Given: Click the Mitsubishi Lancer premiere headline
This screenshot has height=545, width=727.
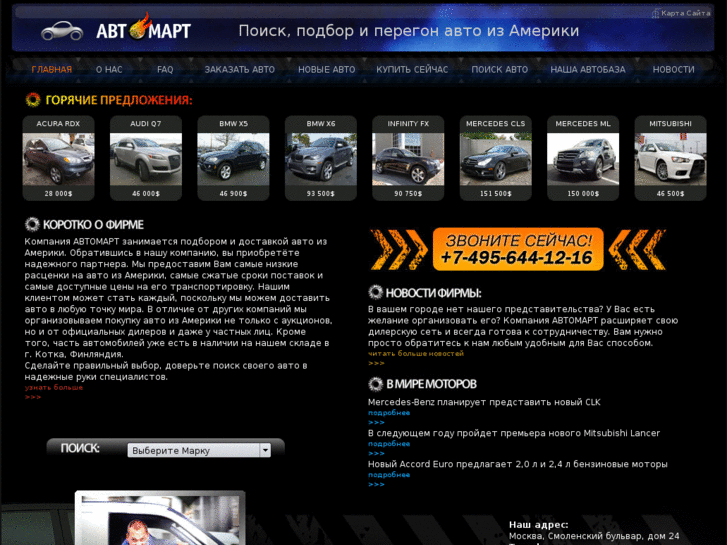Looking at the screenshot, I should coord(514,433).
